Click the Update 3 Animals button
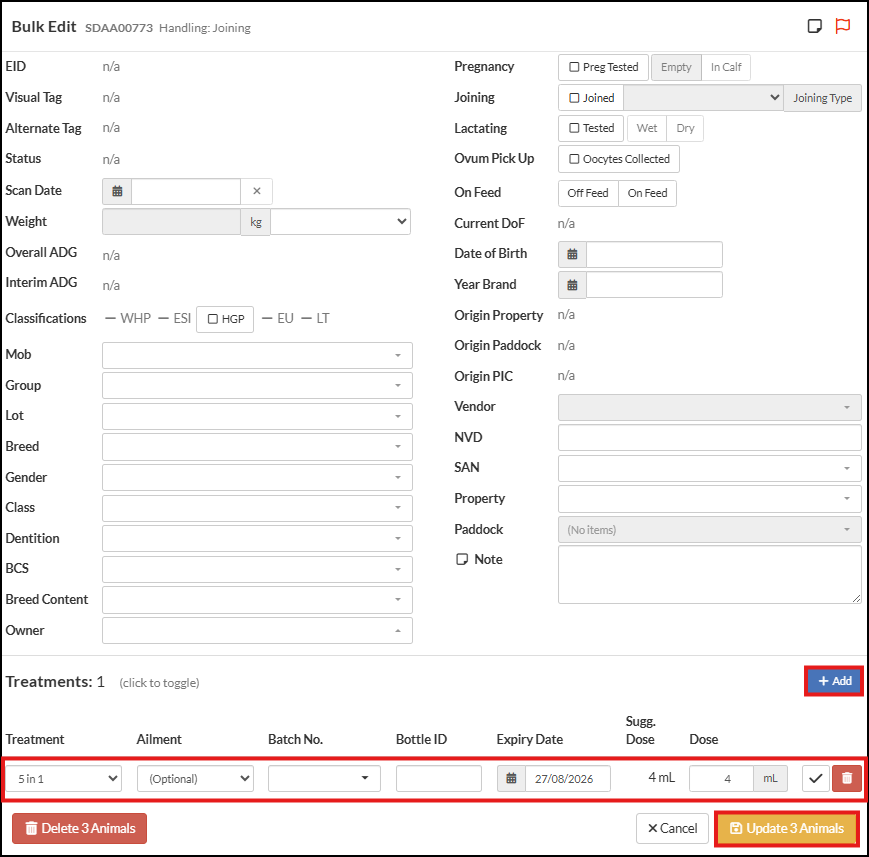This screenshot has width=869, height=857. coord(786,828)
